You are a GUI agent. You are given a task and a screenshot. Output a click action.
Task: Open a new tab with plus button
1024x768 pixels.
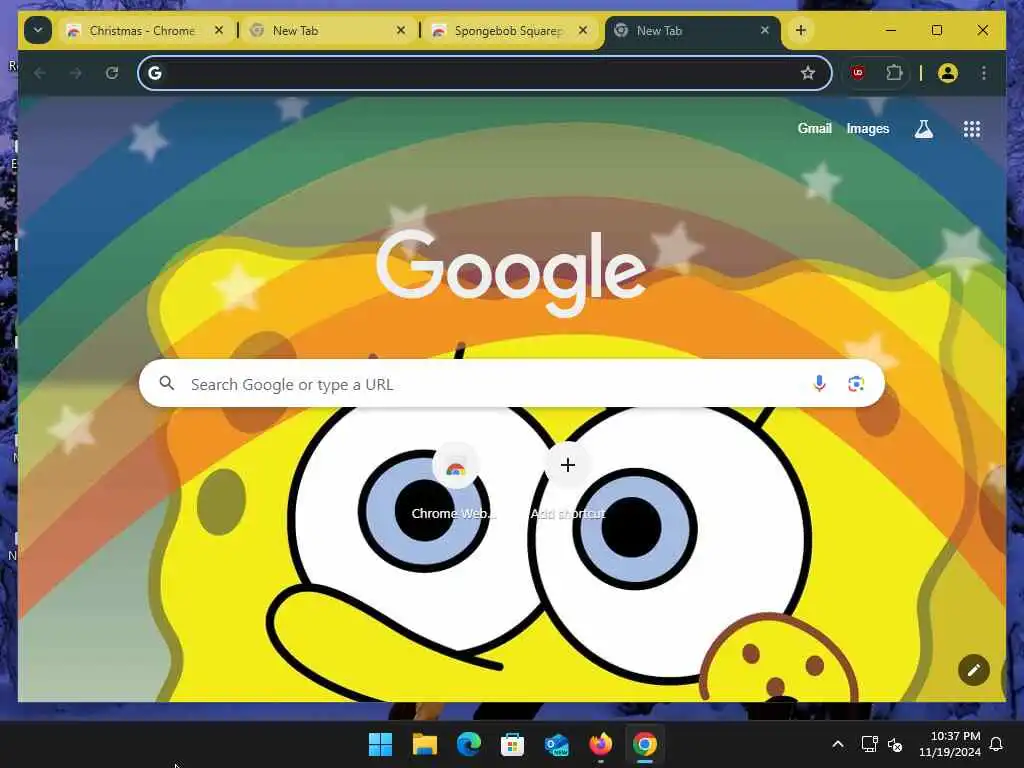pos(801,30)
